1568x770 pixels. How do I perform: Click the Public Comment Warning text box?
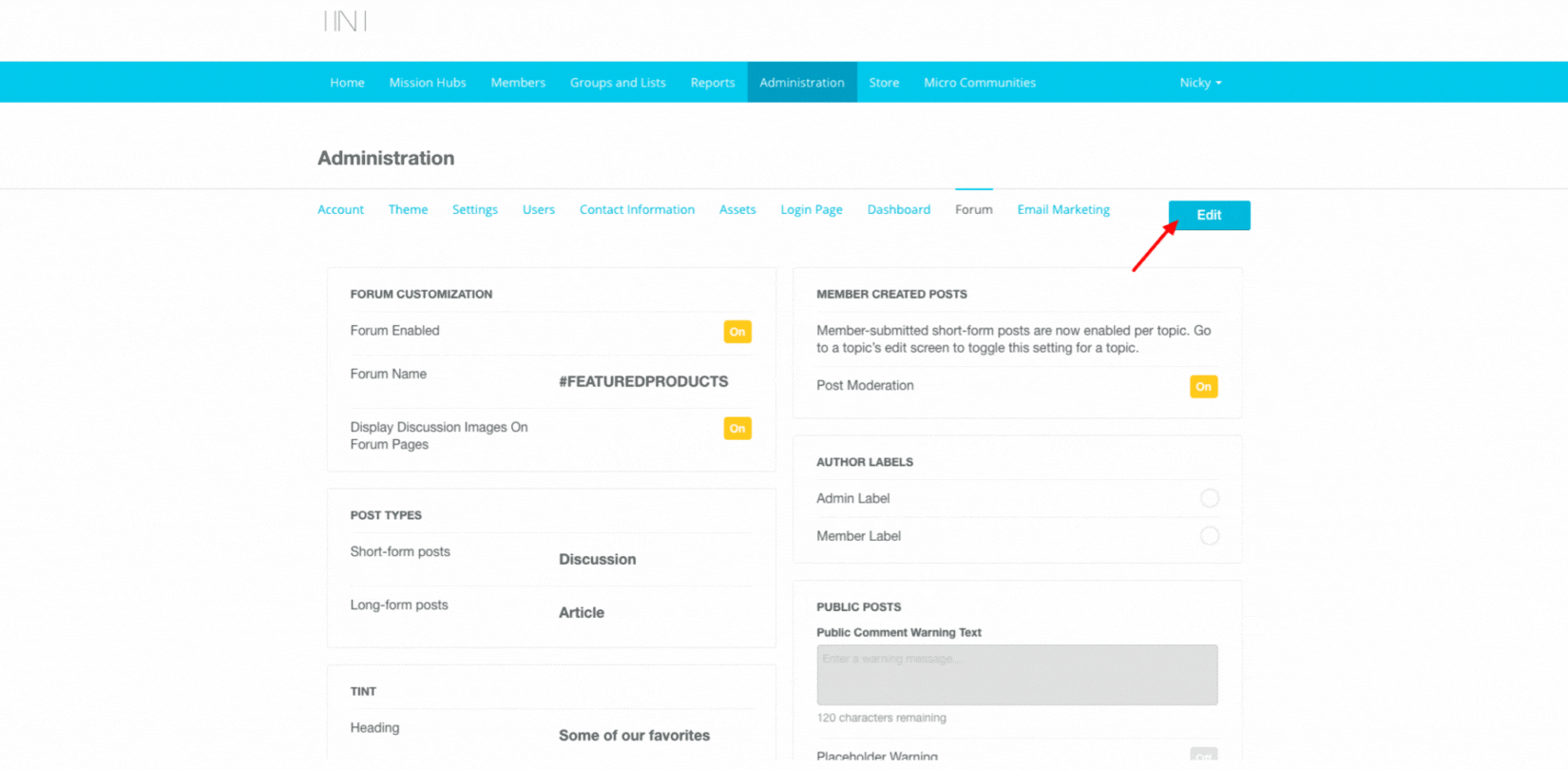click(1017, 675)
